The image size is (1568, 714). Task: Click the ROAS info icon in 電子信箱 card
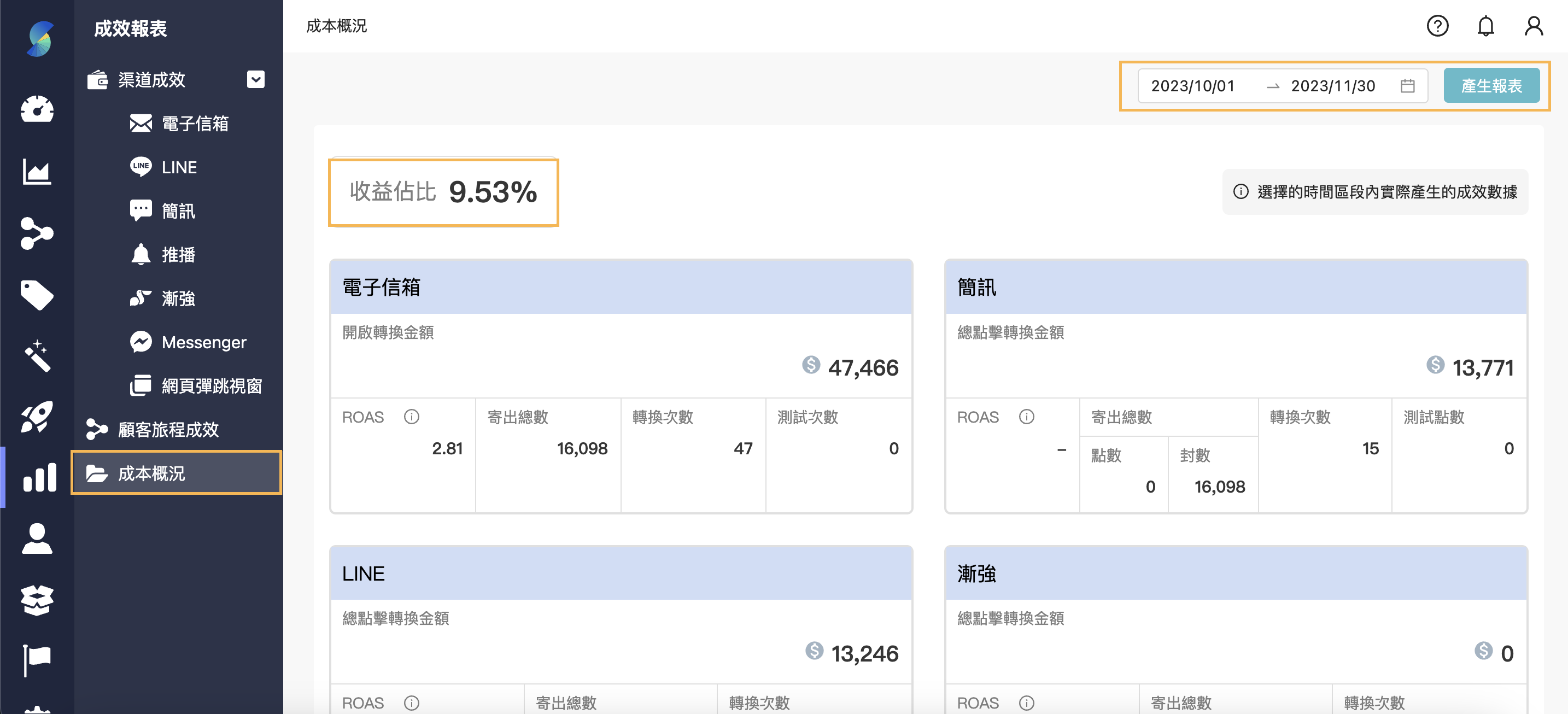point(411,417)
